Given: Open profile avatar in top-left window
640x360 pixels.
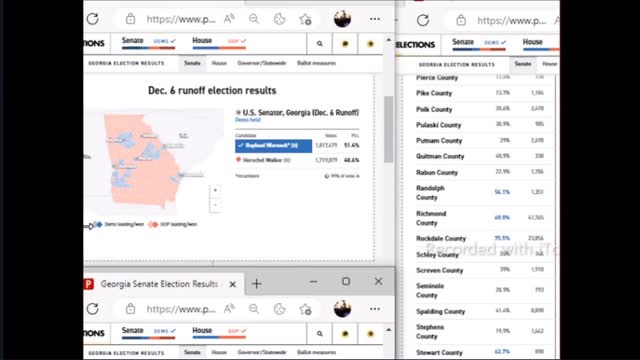Looking at the screenshot, I should click(342, 19).
